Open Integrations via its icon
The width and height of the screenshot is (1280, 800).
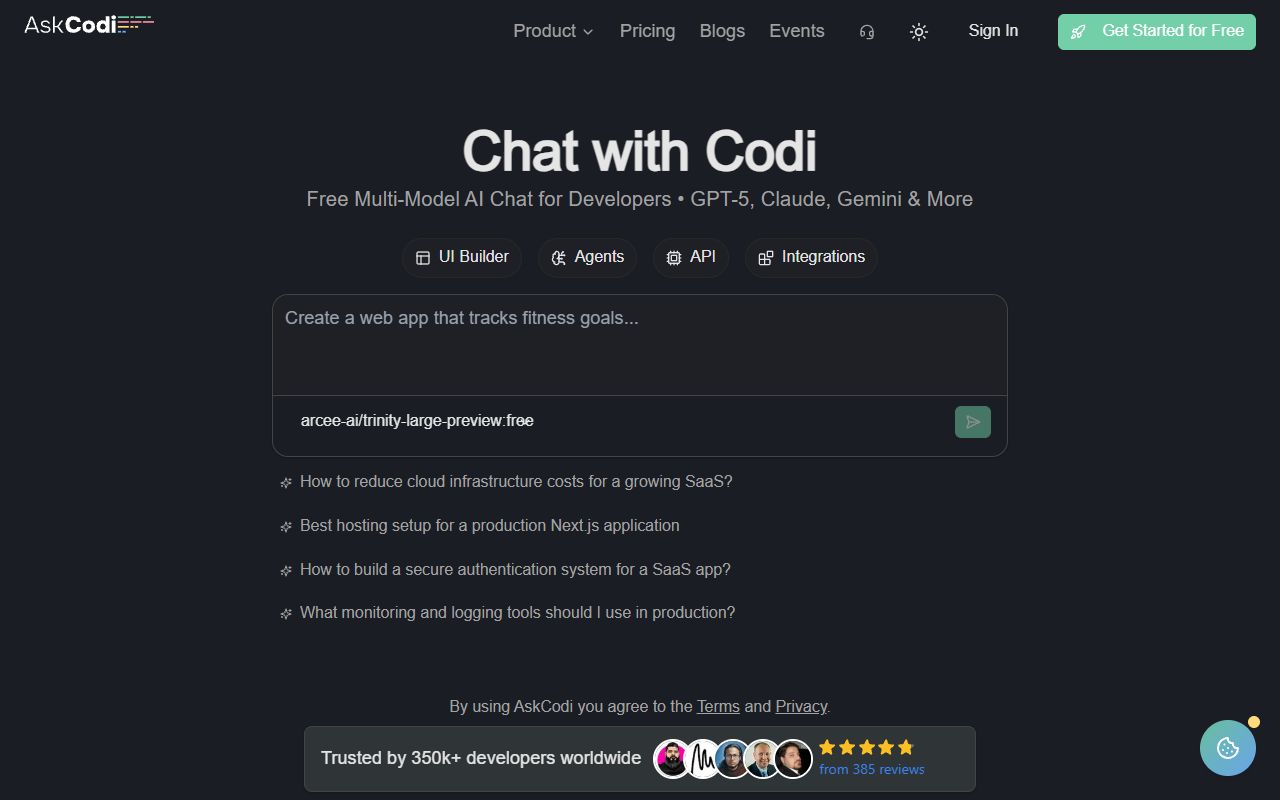pos(765,257)
